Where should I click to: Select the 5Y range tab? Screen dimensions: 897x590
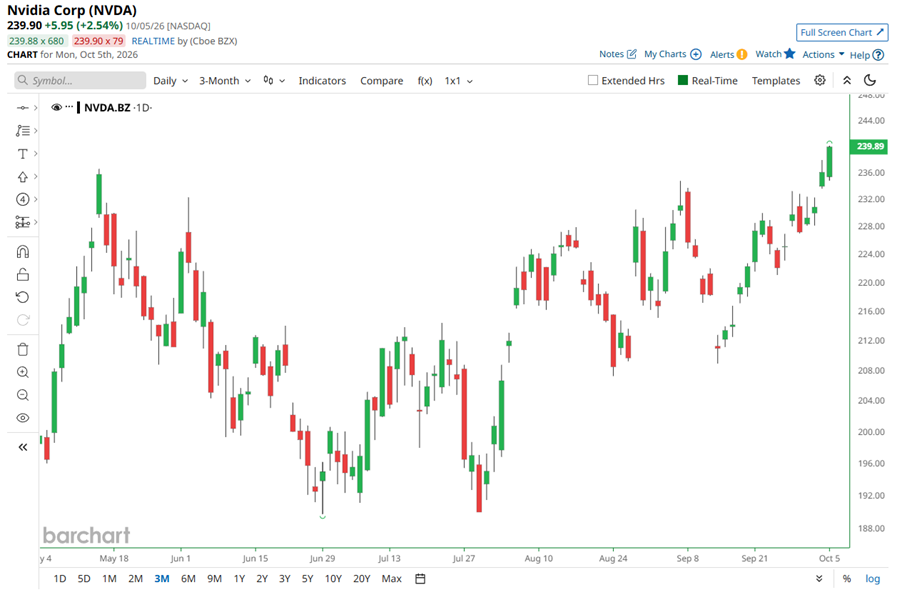pyautogui.click(x=307, y=579)
